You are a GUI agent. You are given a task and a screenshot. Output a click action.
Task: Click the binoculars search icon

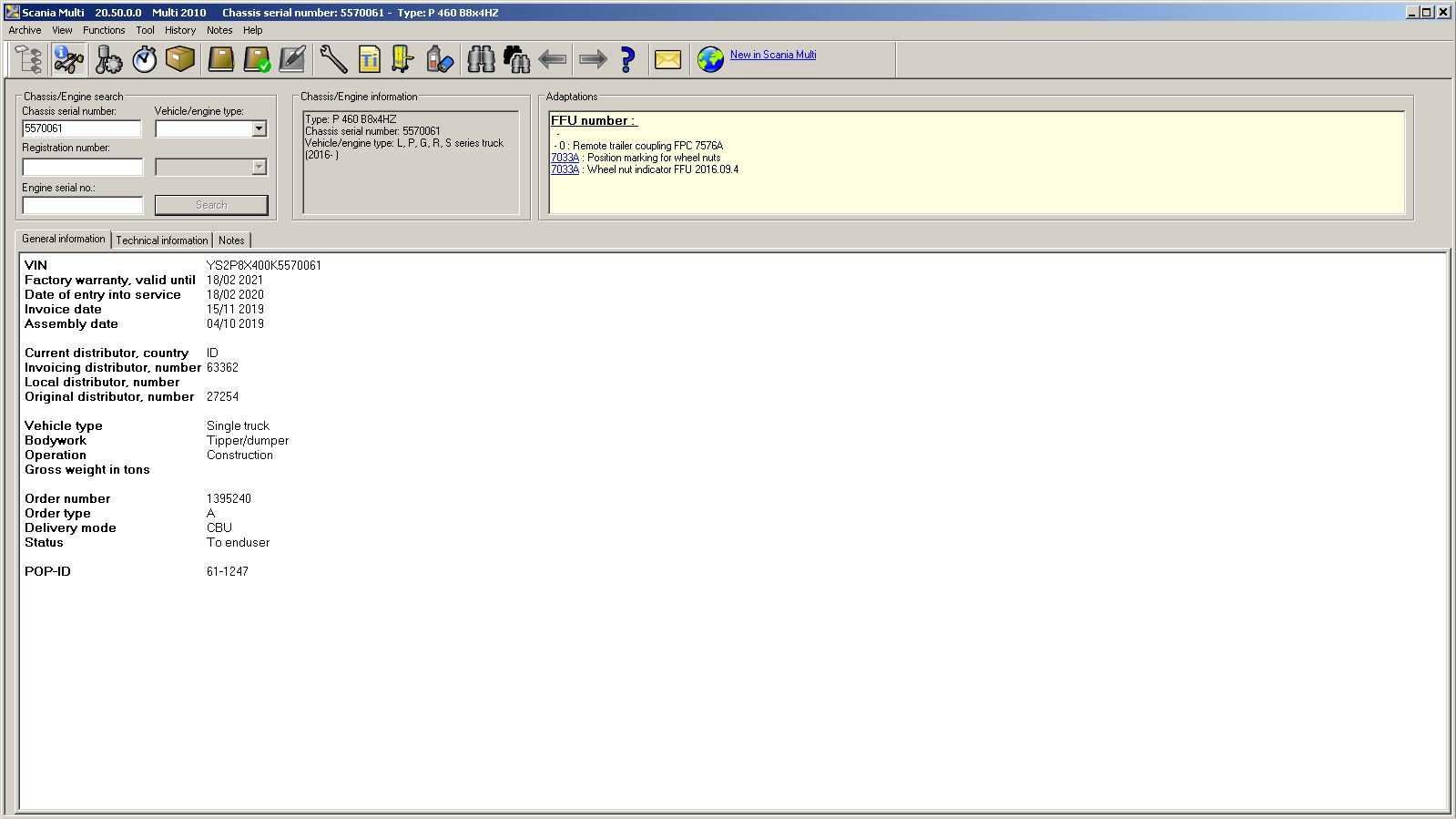[x=481, y=60]
